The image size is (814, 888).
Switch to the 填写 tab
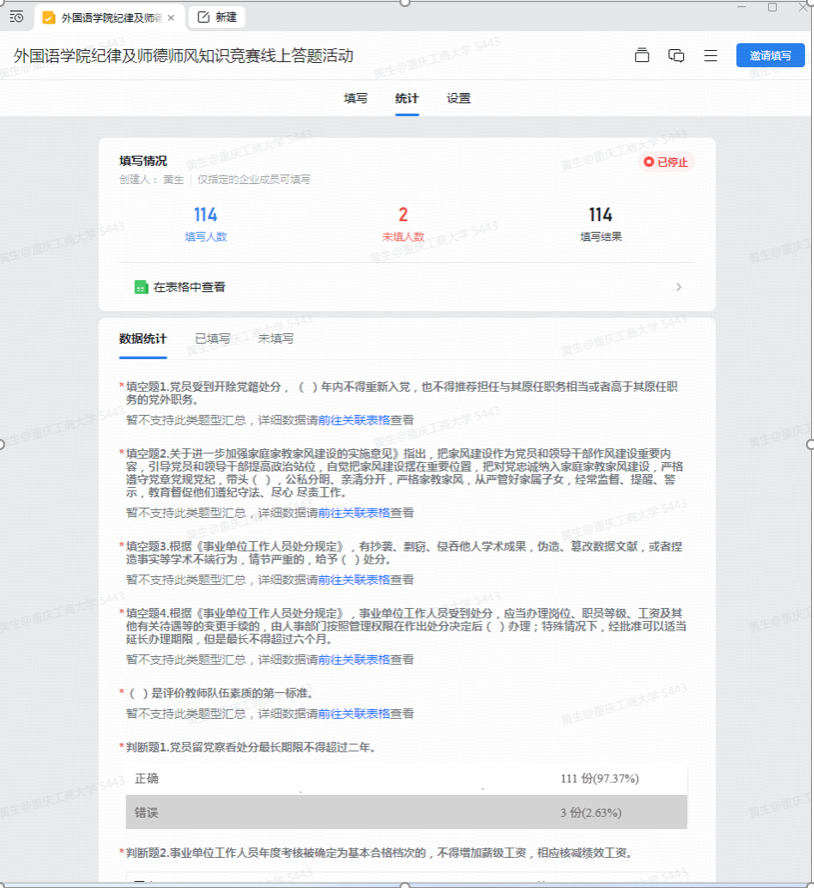355,98
